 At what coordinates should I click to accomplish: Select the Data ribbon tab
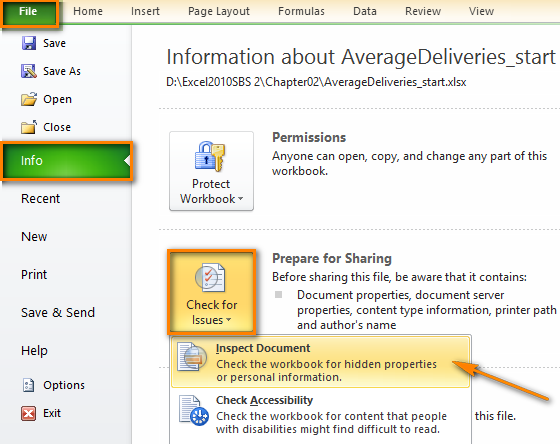click(x=365, y=11)
